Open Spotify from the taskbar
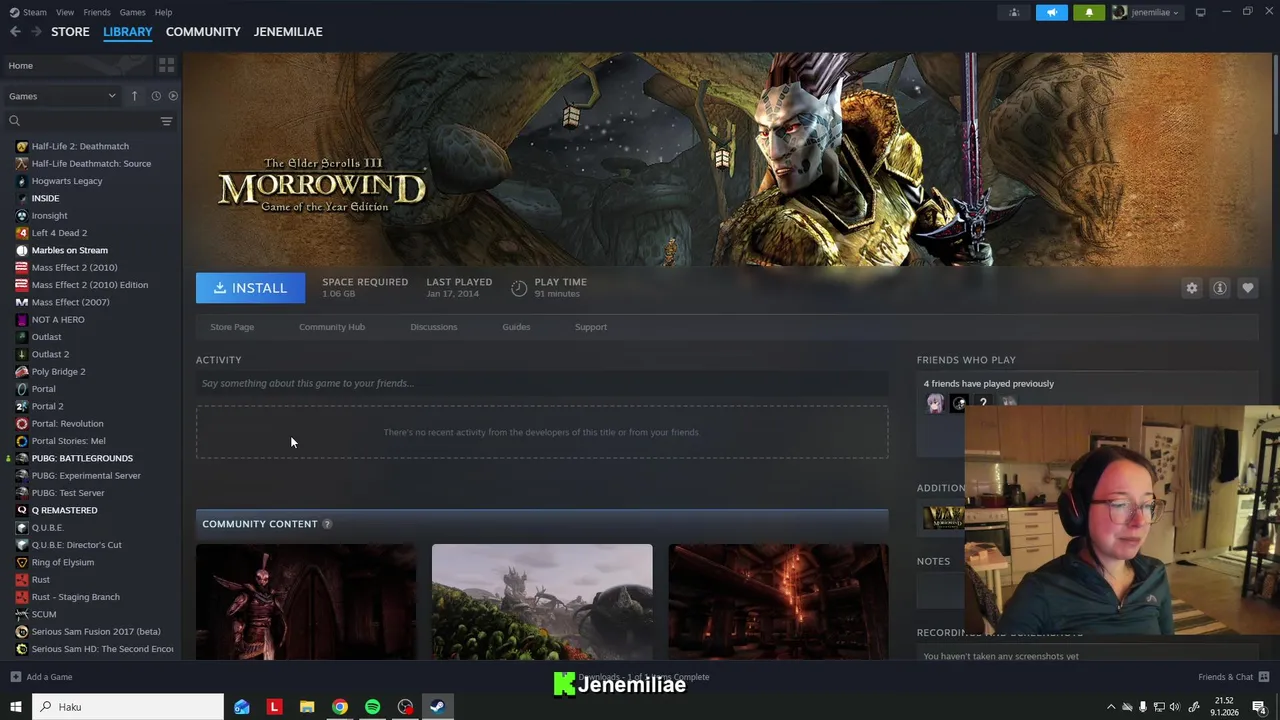 pos(372,707)
